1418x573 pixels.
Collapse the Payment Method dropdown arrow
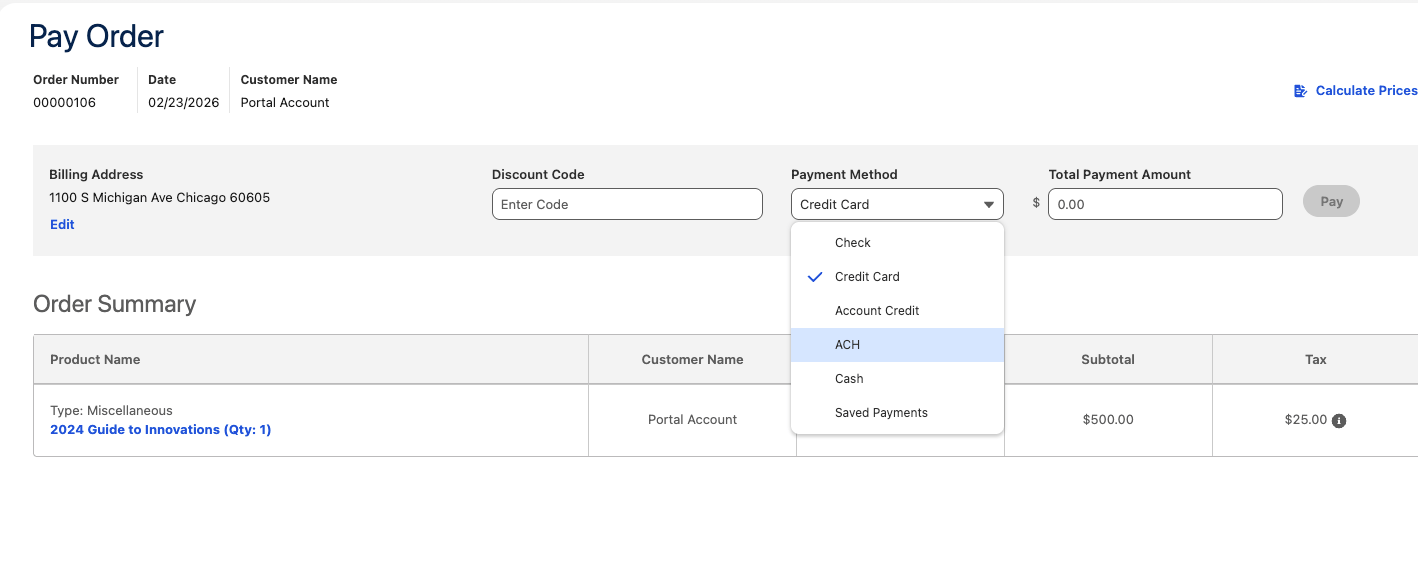[x=989, y=204]
